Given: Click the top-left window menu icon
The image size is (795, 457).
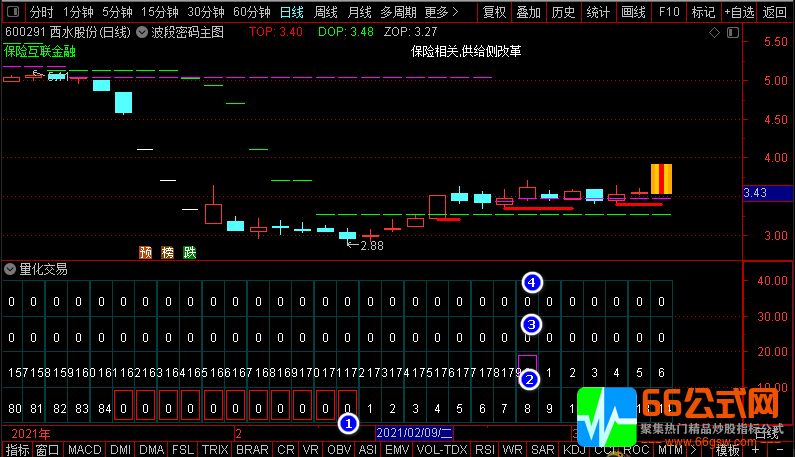Looking at the screenshot, I should click(x=12, y=13).
